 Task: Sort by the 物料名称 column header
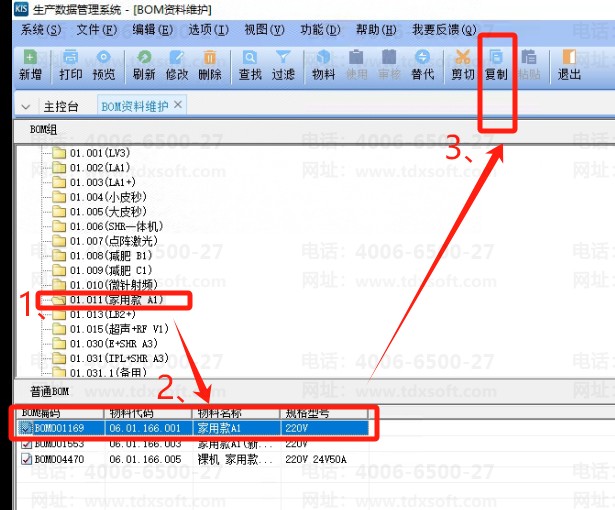click(236, 413)
